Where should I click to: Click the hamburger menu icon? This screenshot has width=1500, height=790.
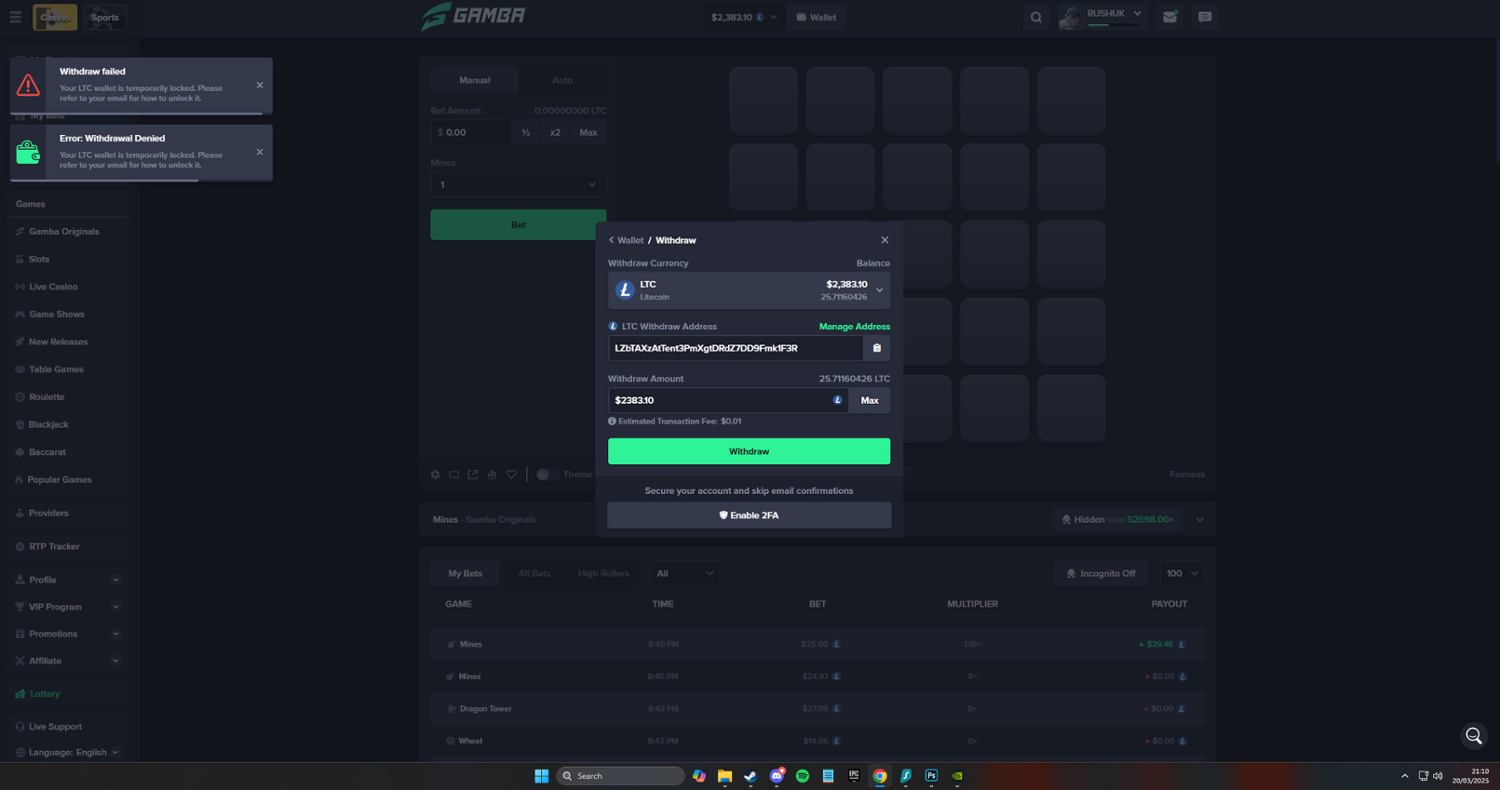coord(15,17)
